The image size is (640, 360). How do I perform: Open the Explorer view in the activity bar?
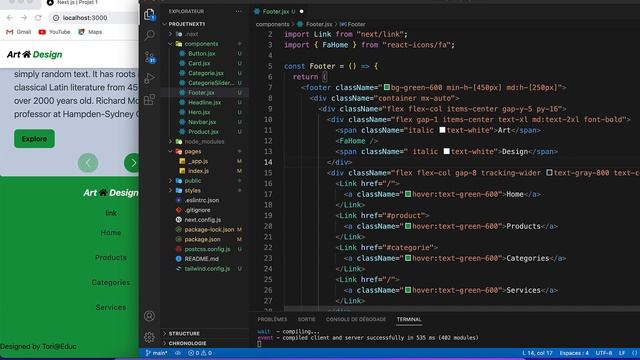click(149, 15)
